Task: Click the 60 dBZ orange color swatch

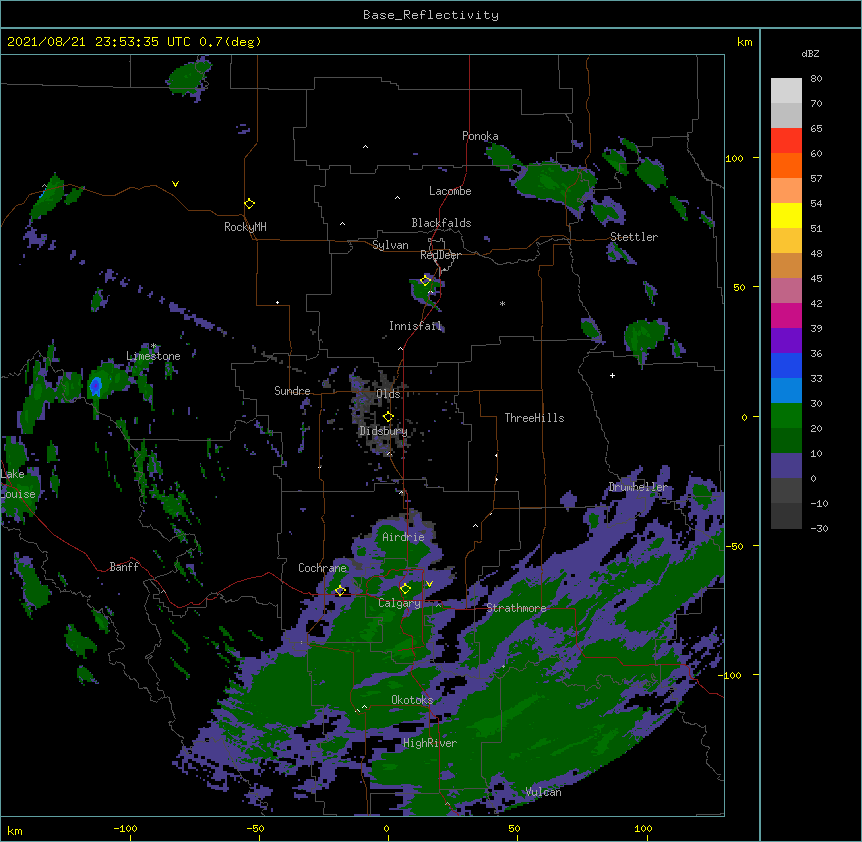Action: (786, 165)
